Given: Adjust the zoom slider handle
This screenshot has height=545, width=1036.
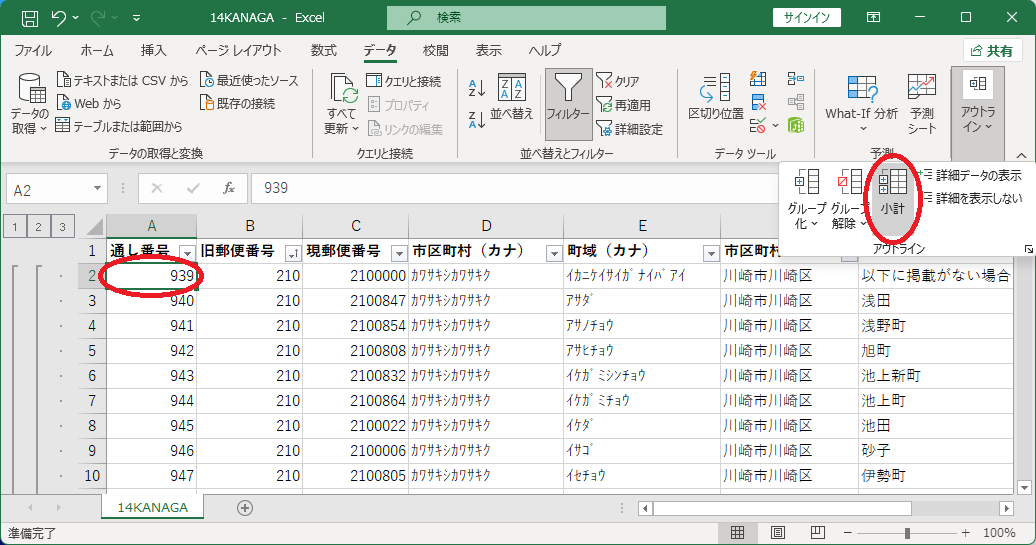Looking at the screenshot, I should click(907, 532).
